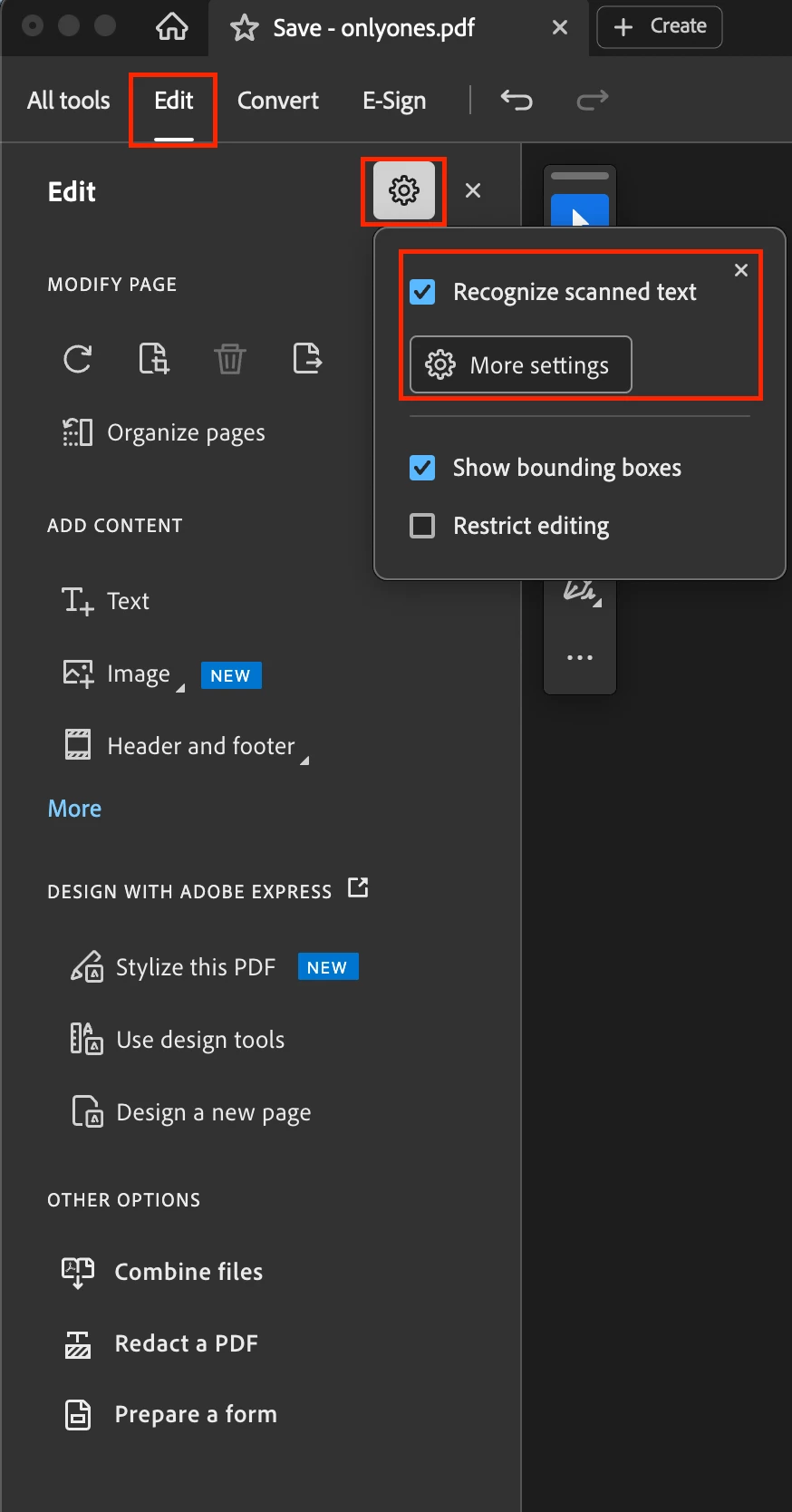The width and height of the screenshot is (792, 1512).
Task: Toggle Show bounding boxes checkbox
Action: 422,468
